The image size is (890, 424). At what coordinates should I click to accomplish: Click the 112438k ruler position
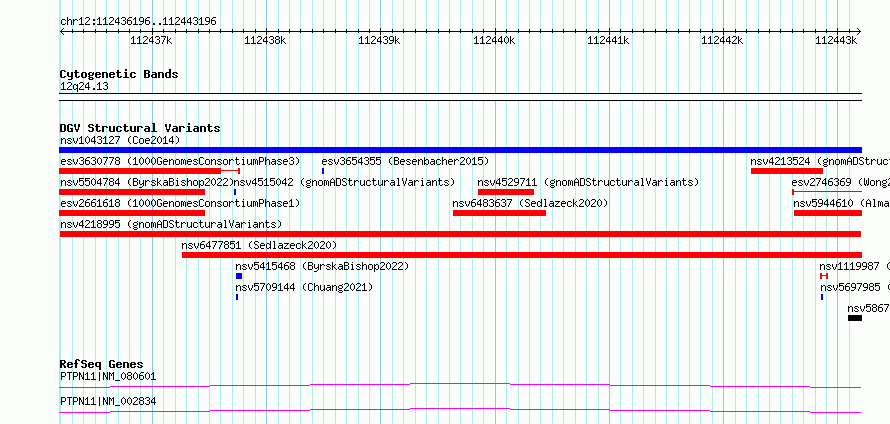point(266,40)
